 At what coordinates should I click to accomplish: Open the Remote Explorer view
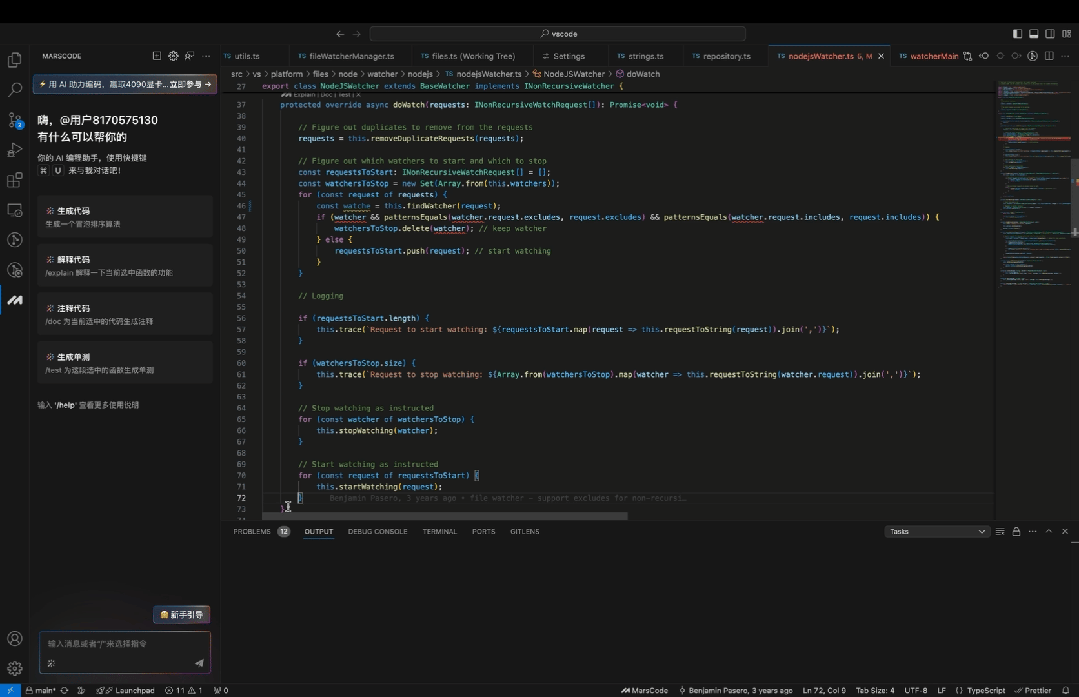(x=14, y=210)
